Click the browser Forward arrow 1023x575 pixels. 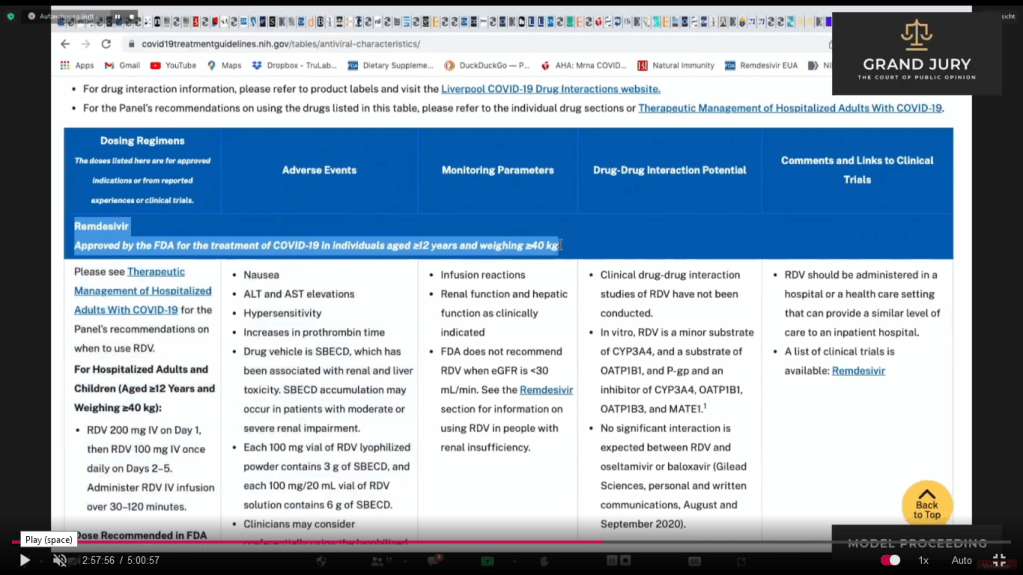tap(85, 44)
